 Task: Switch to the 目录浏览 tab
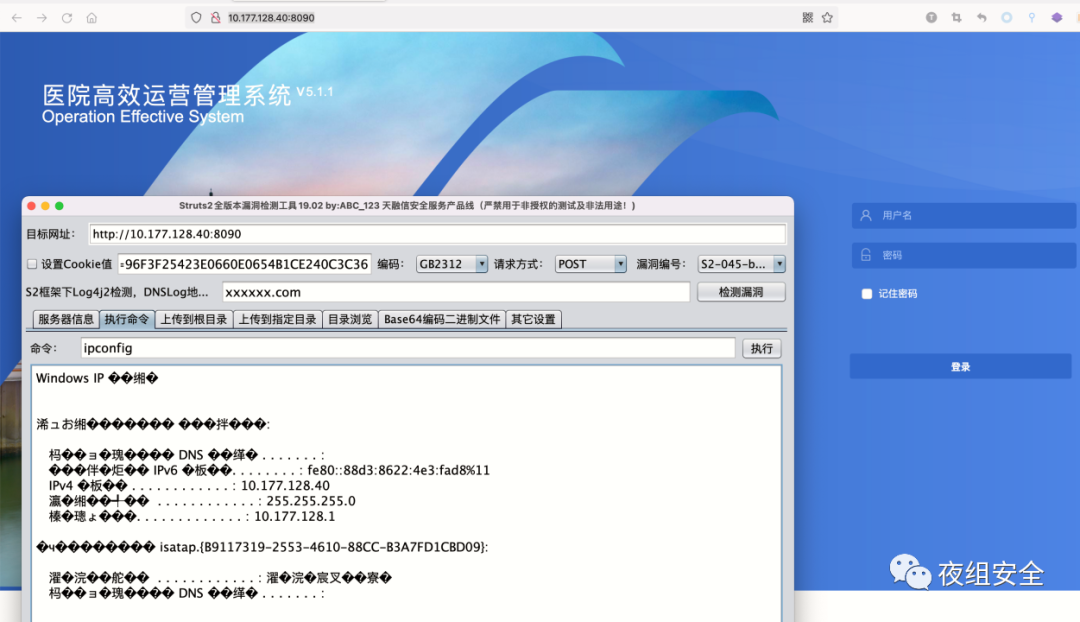tap(350, 319)
